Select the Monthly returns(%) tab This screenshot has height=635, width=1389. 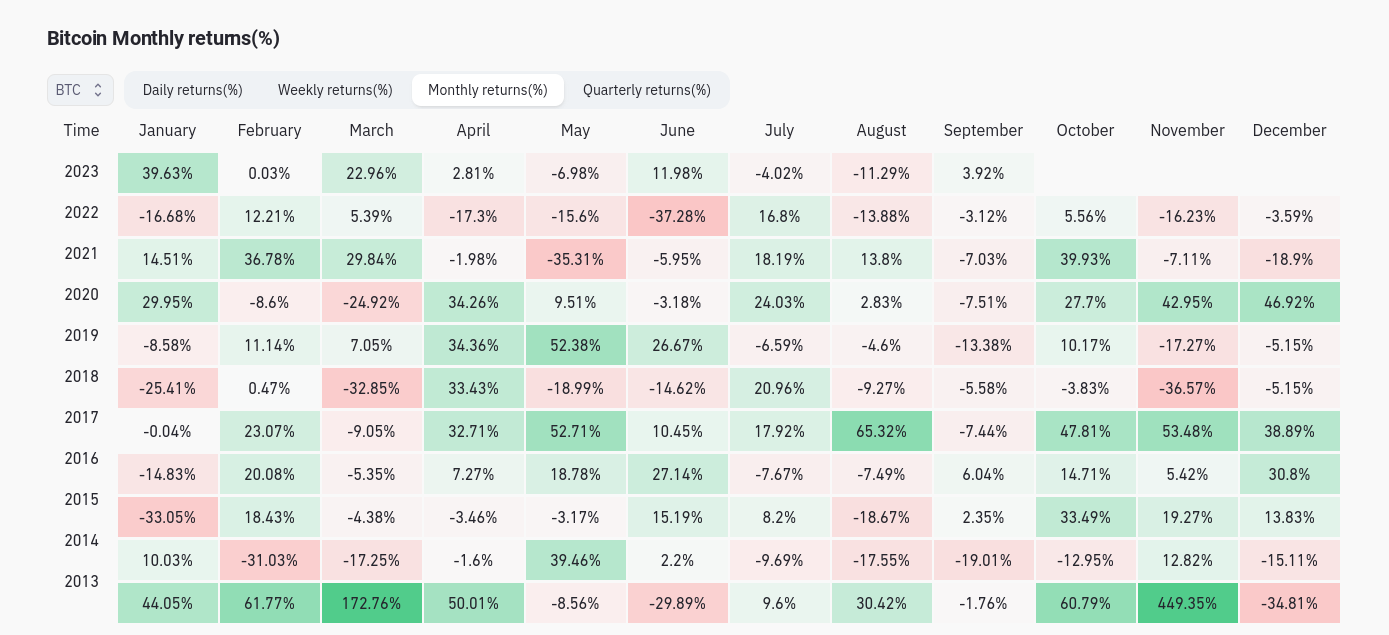pyautogui.click(x=488, y=89)
